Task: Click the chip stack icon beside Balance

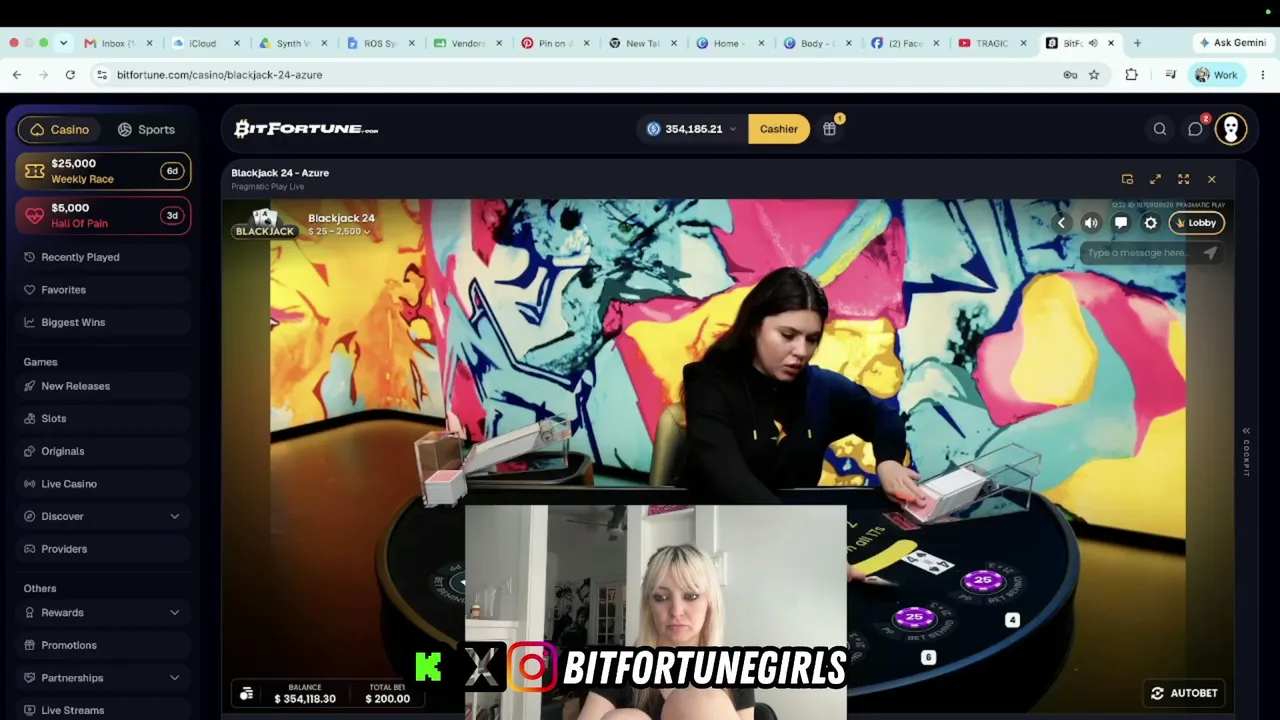Action: click(x=247, y=693)
